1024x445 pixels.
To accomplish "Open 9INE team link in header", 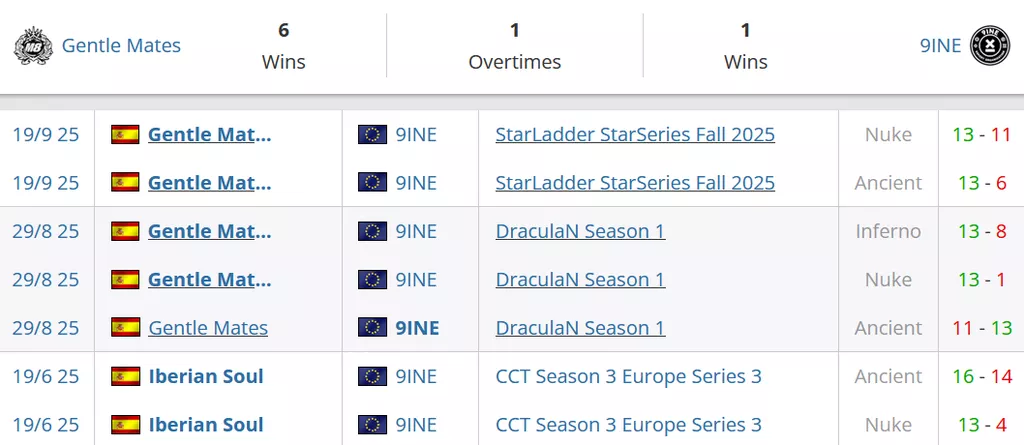I will [x=940, y=46].
